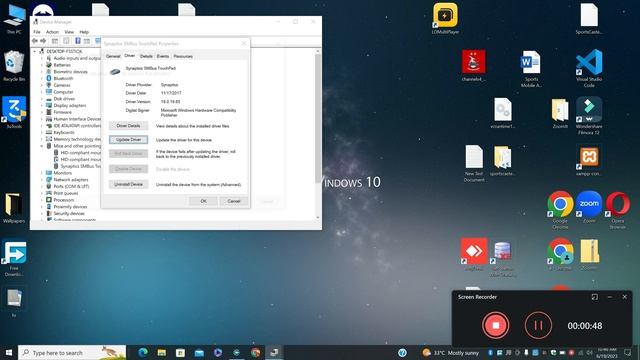Pause the screen recording
Viewport: 640px width, 360px height.
tap(538, 325)
